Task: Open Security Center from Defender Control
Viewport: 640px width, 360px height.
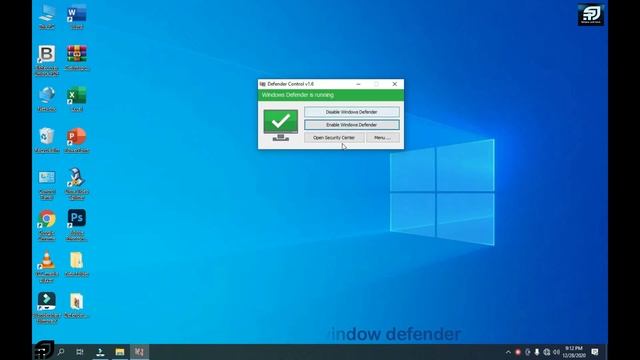Action: tap(333, 138)
